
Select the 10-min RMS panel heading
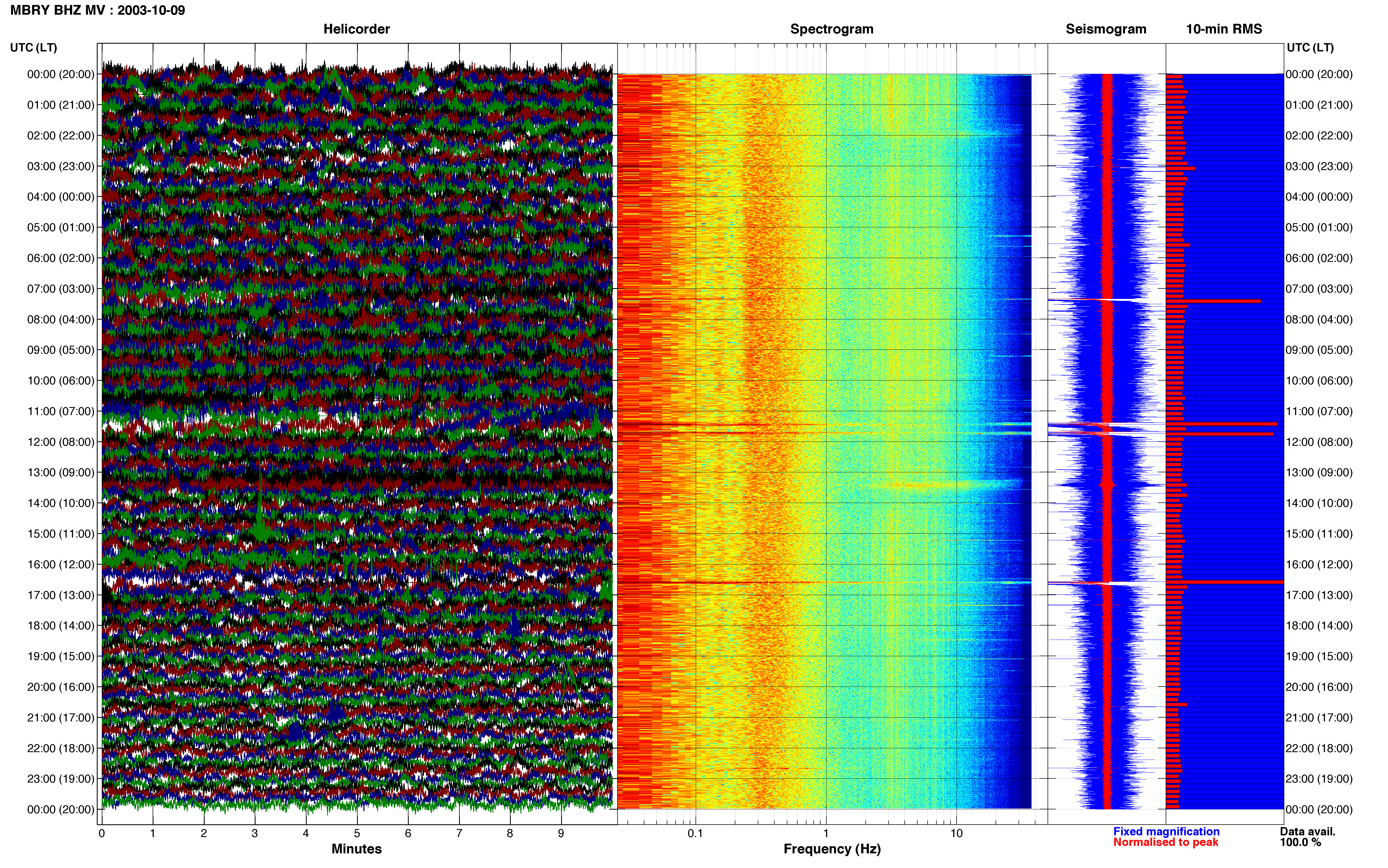1224,29
